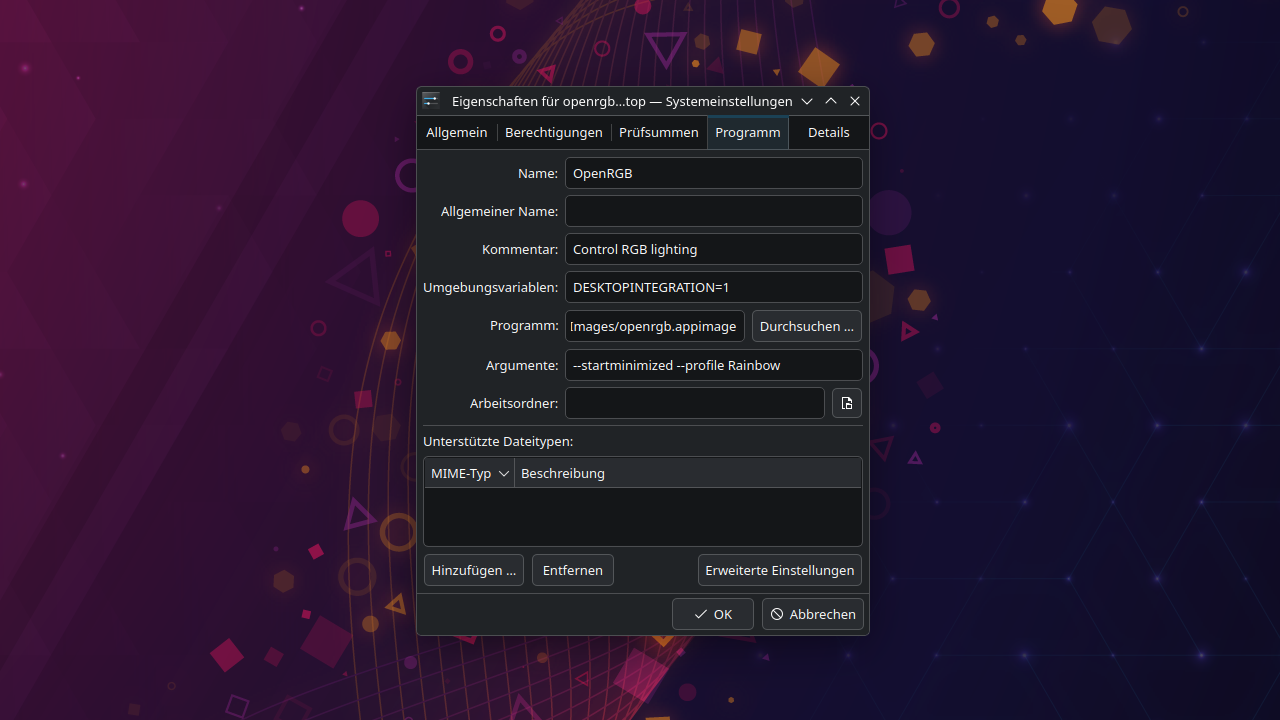Screen dimensions: 1280x720
Task: Sort by the MIME-Typ column header
Action: tap(469, 473)
